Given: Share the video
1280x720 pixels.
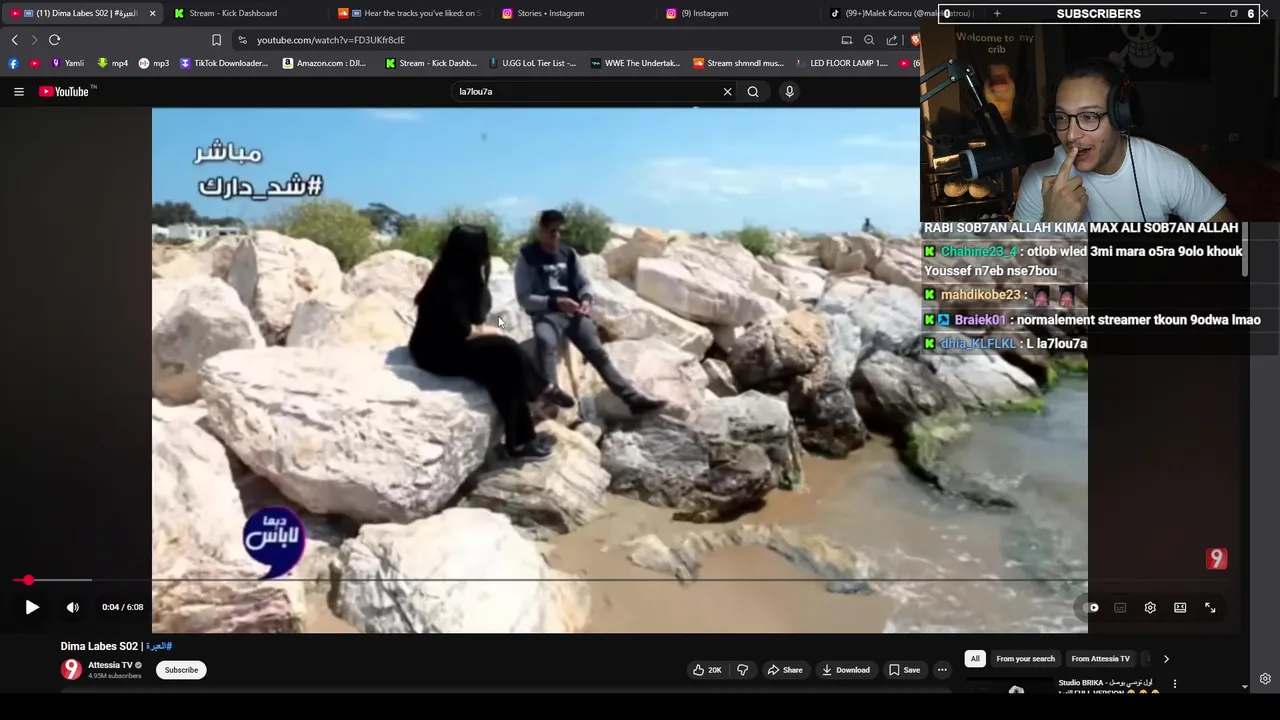Looking at the screenshot, I should point(785,670).
